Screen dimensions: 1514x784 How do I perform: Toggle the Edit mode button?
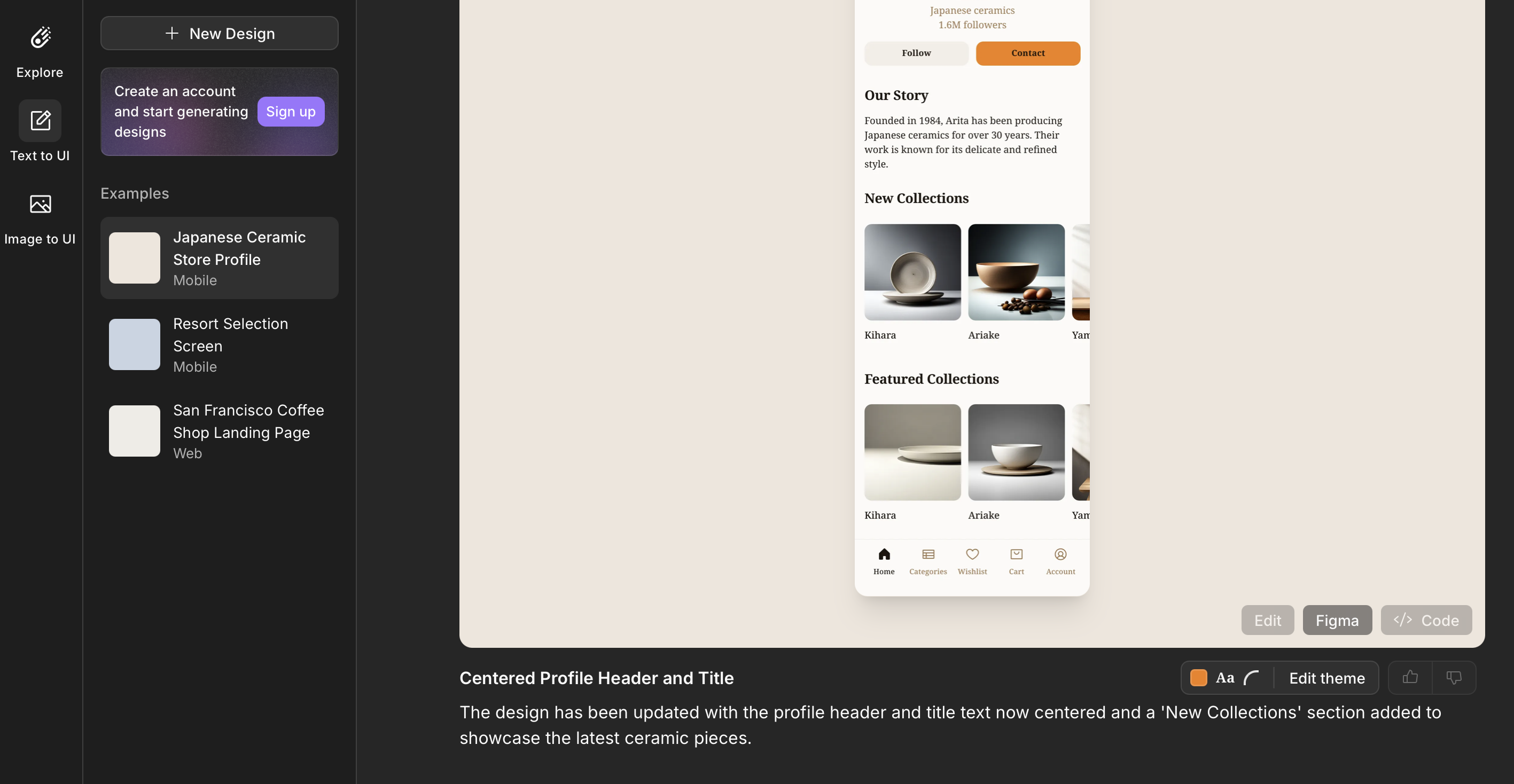pos(1267,620)
